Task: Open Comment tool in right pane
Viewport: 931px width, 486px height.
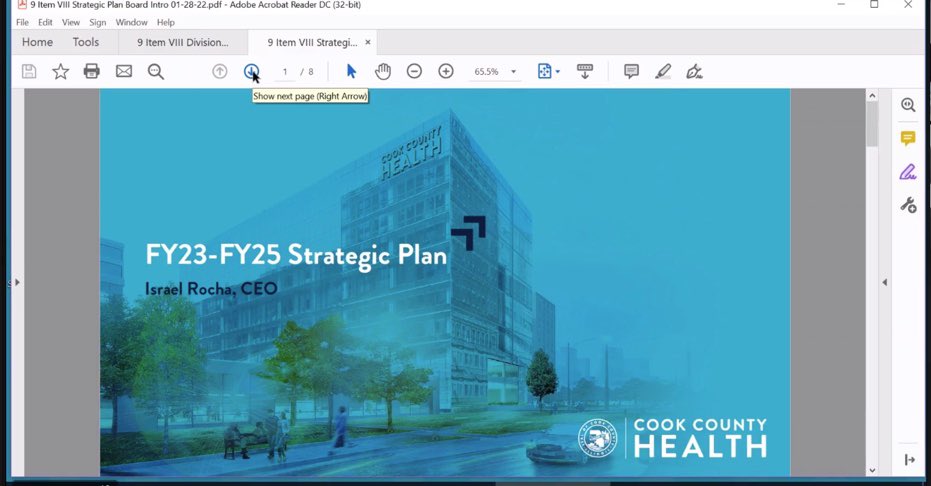Action: (908, 139)
